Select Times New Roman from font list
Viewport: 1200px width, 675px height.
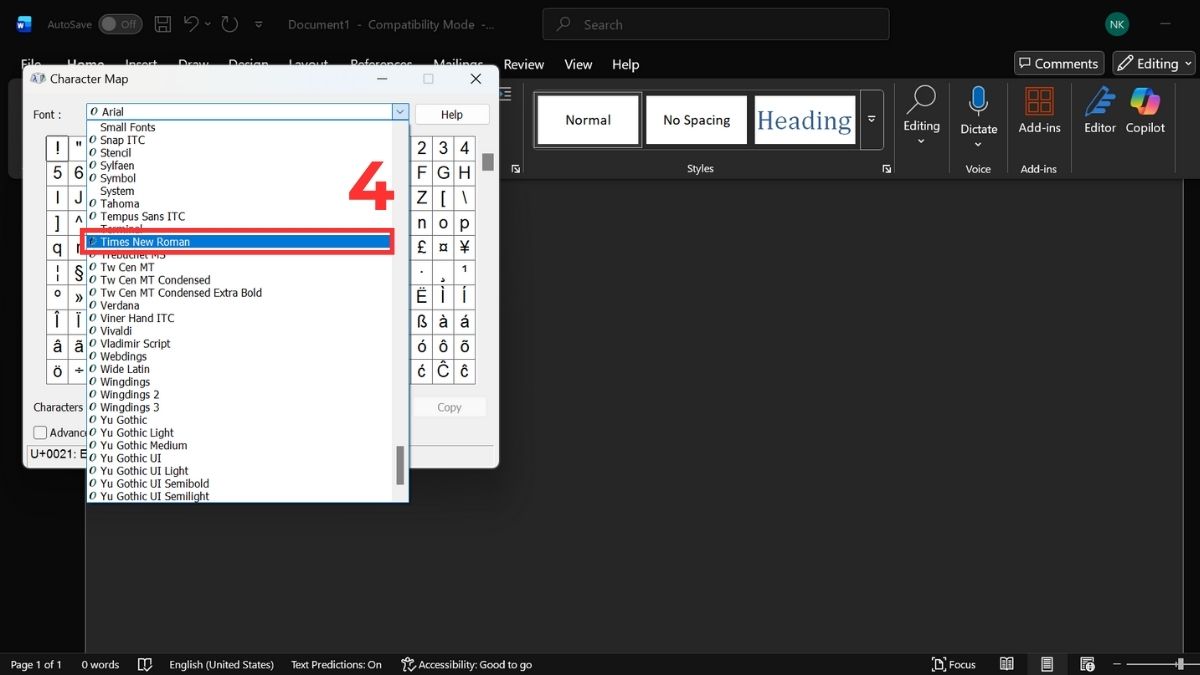pos(240,242)
